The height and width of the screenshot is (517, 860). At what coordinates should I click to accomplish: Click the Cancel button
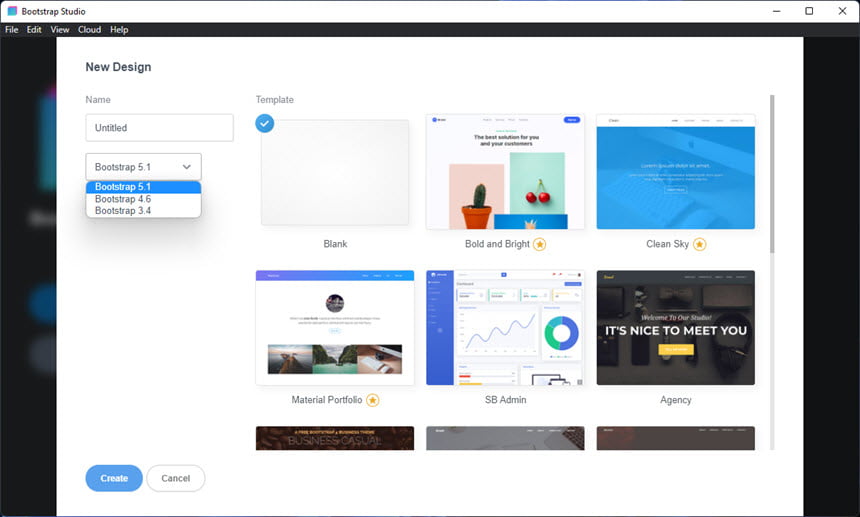[176, 478]
